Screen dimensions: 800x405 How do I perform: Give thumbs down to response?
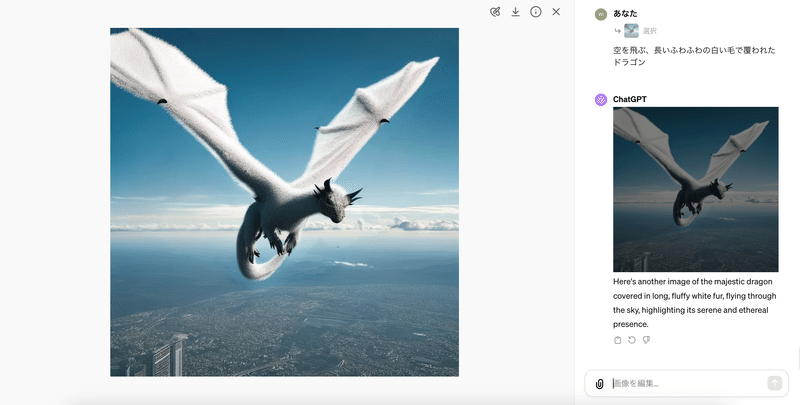(x=646, y=340)
